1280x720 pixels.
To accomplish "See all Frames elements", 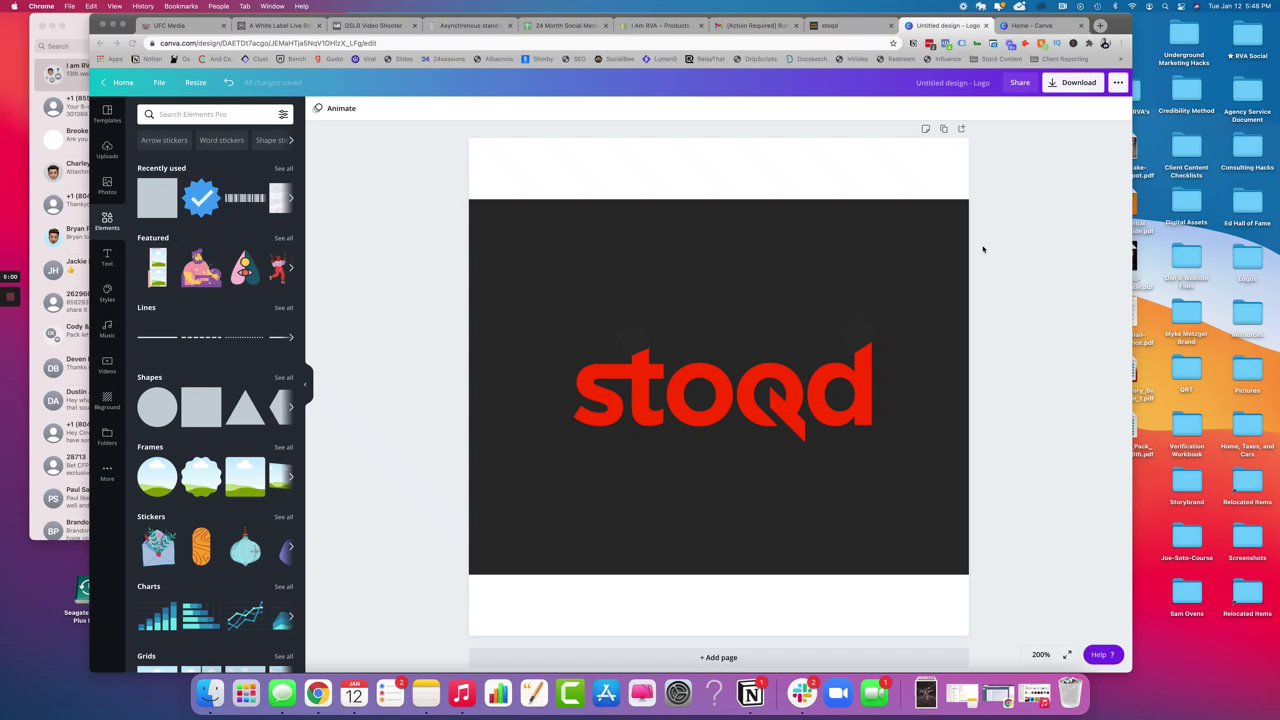I will click(x=284, y=447).
